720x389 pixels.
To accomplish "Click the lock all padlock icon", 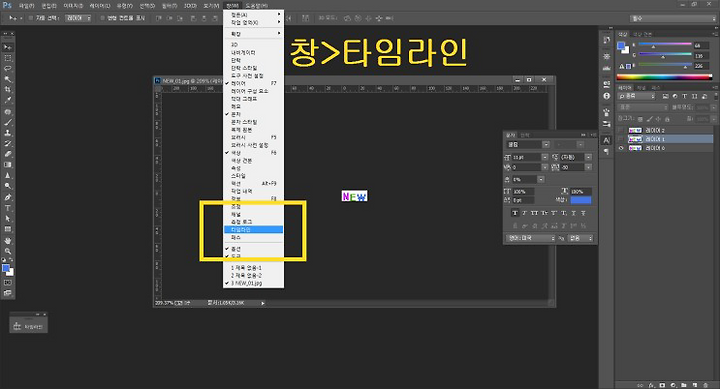I will [x=668, y=118].
